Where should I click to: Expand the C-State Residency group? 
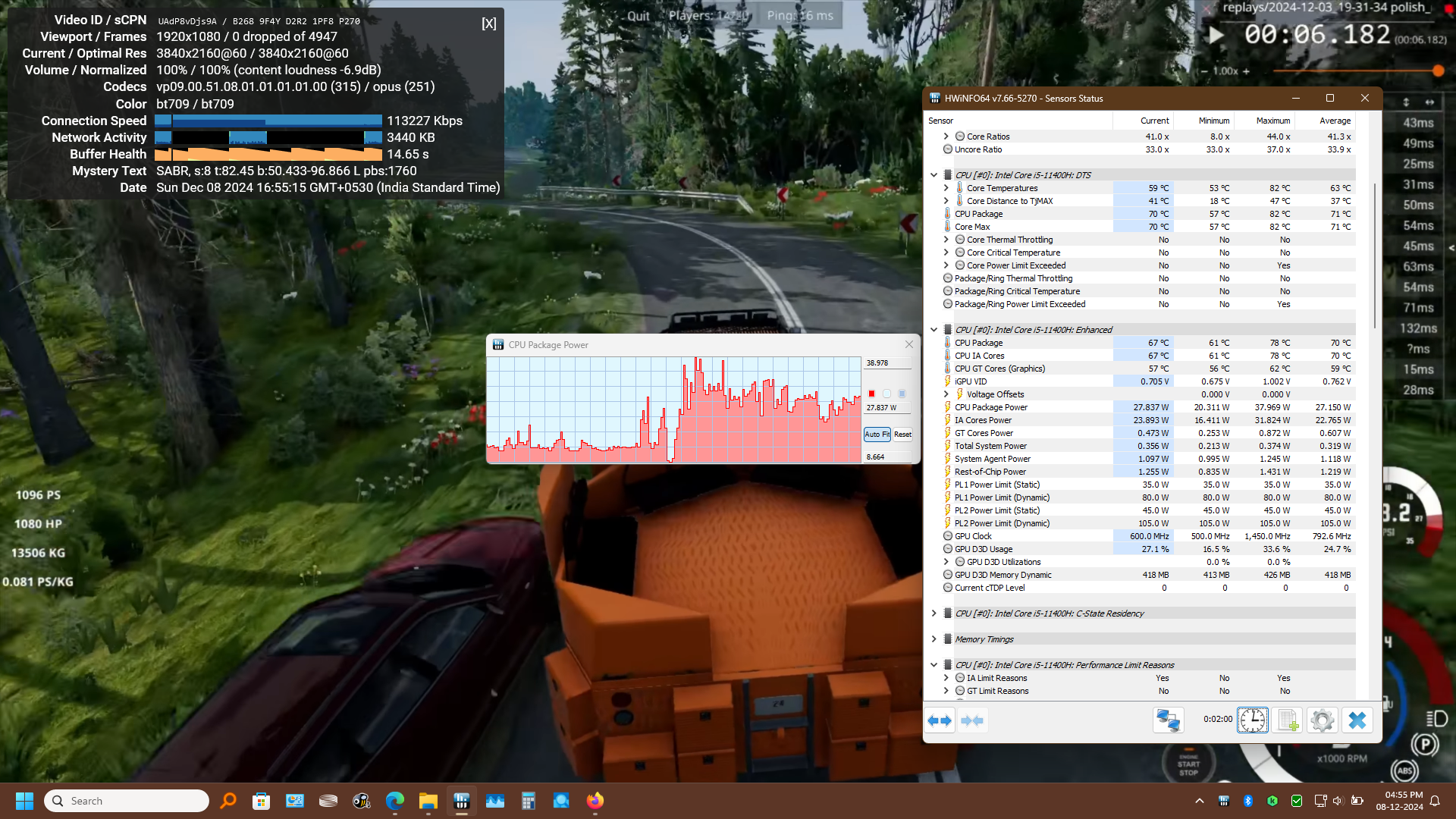click(934, 613)
